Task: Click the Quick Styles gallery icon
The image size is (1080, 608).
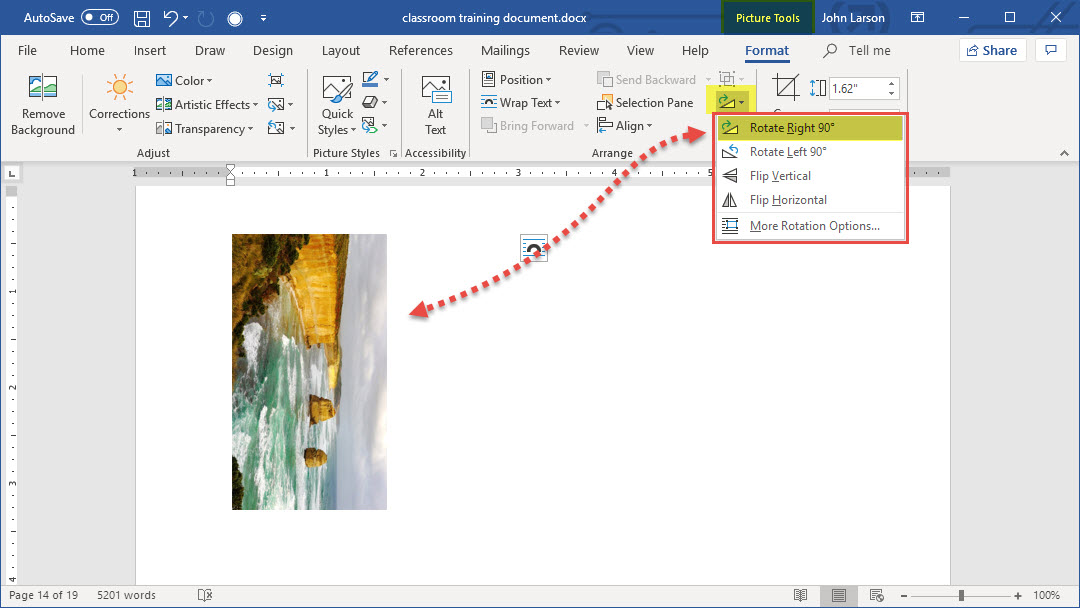Action: pos(337,90)
